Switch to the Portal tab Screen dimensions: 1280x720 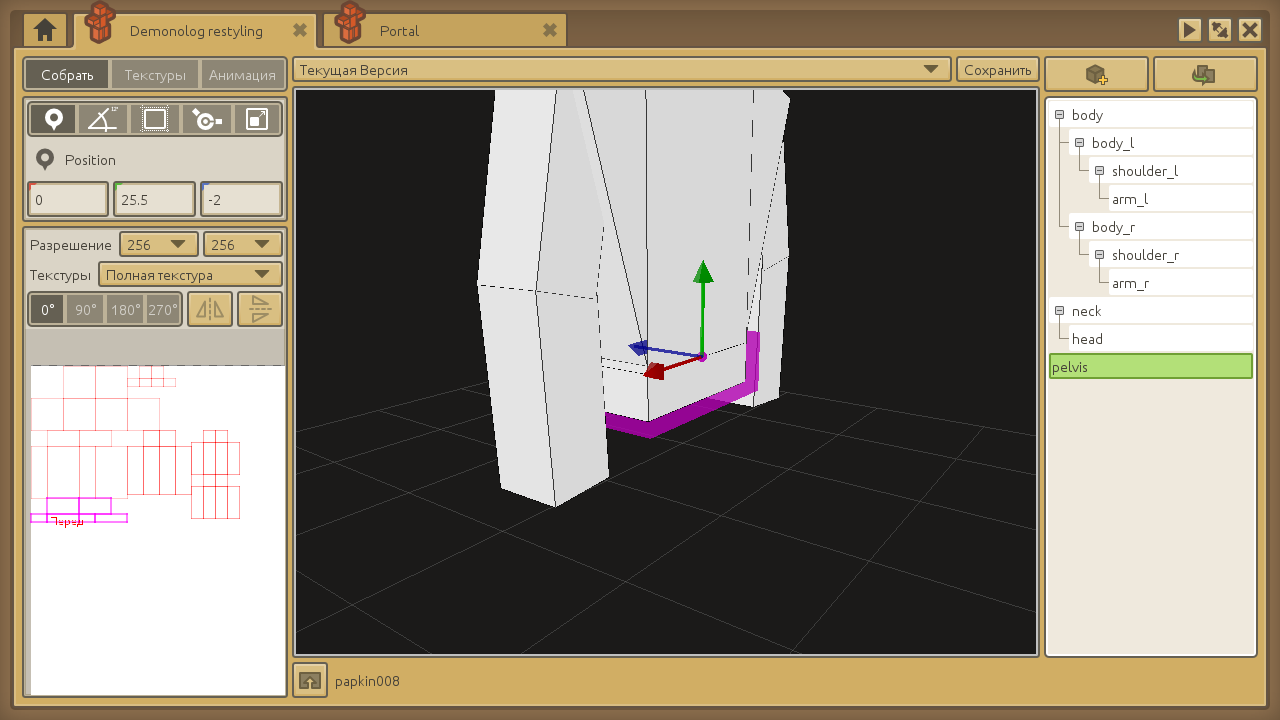click(x=400, y=31)
